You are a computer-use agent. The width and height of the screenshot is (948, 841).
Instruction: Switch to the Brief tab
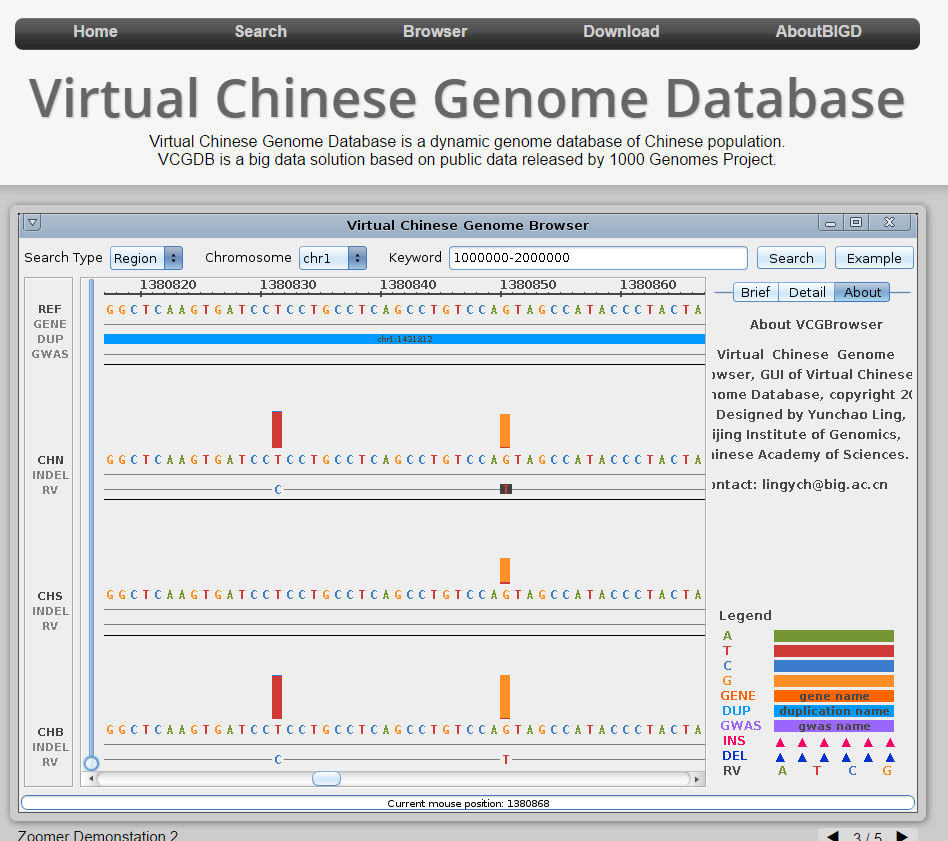(756, 292)
